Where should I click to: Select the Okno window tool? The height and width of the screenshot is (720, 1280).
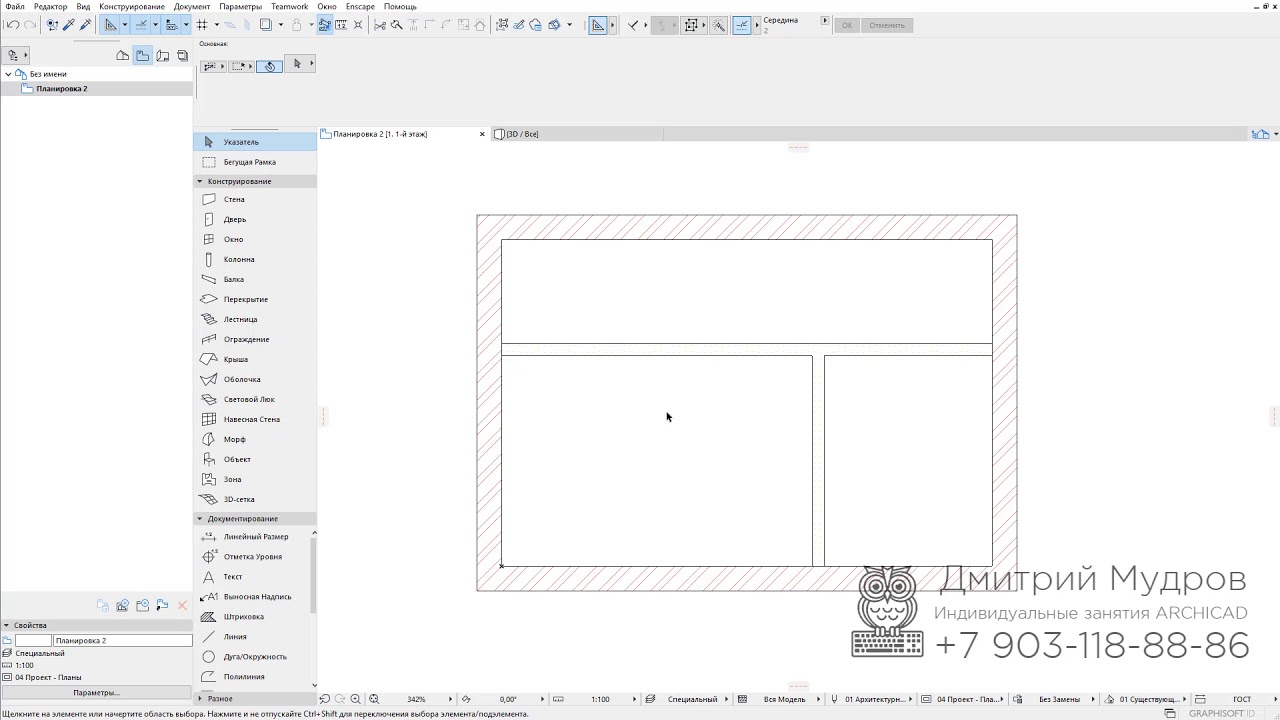click(255, 239)
